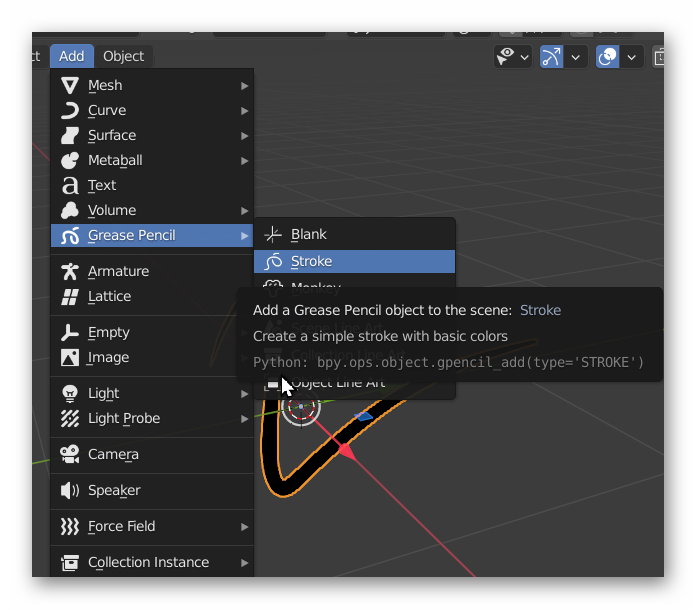The height and width of the screenshot is (609, 696).
Task: Select the Image menu entry
Action: coord(152,357)
